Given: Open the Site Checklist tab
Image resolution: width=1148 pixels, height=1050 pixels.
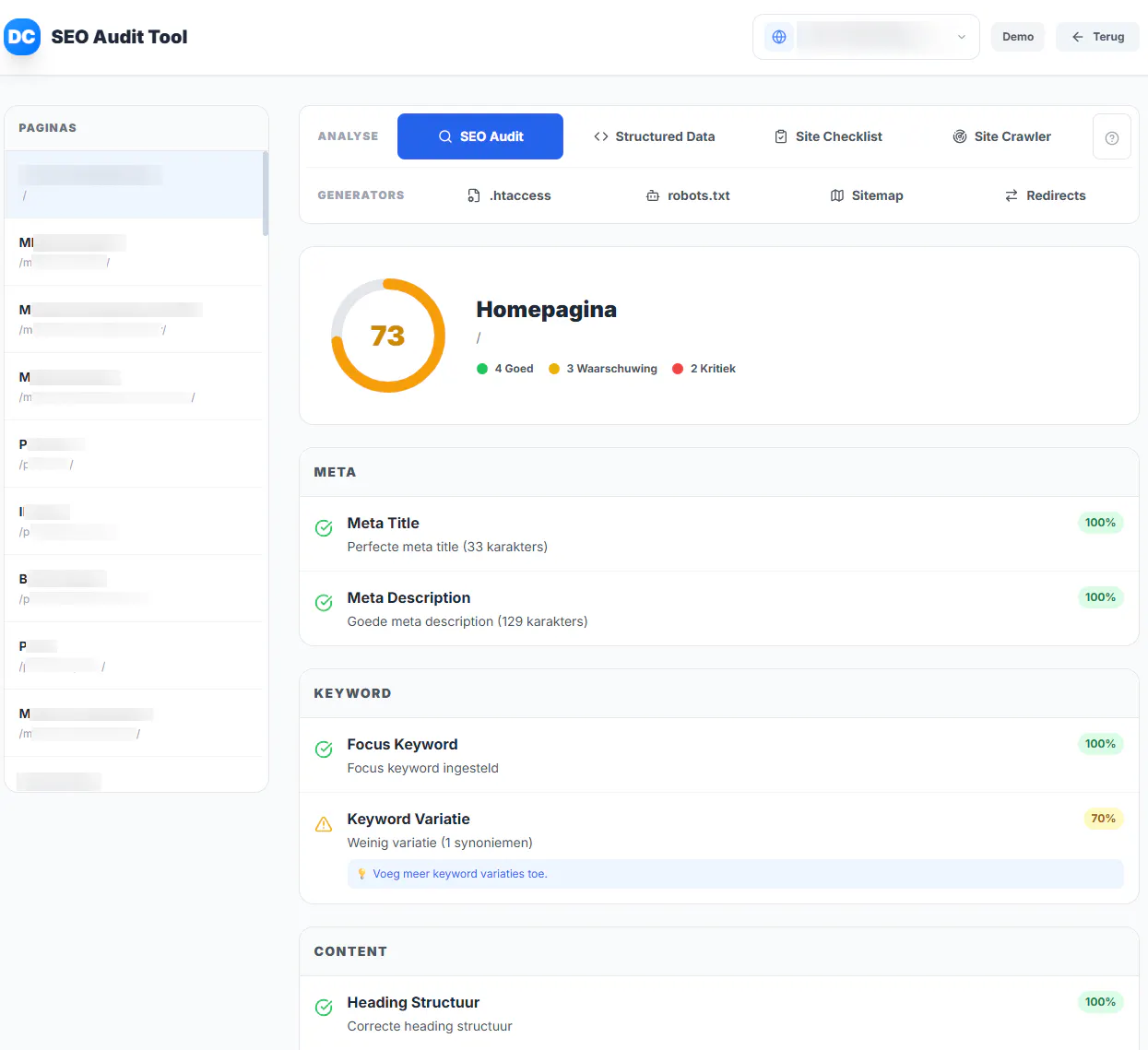Looking at the screenshot, I should 828,136.
